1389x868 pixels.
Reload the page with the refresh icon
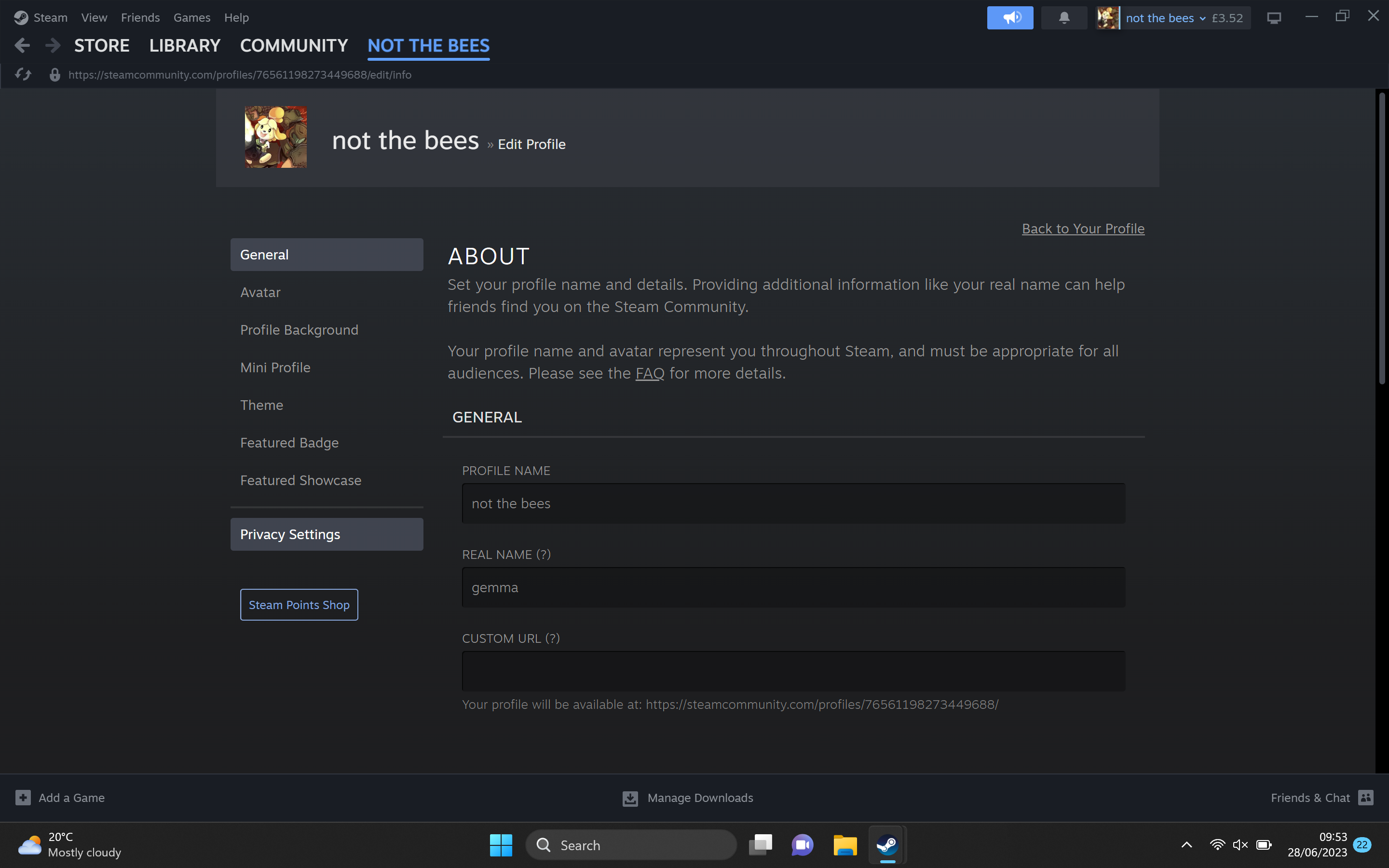[x=23, y=75]
